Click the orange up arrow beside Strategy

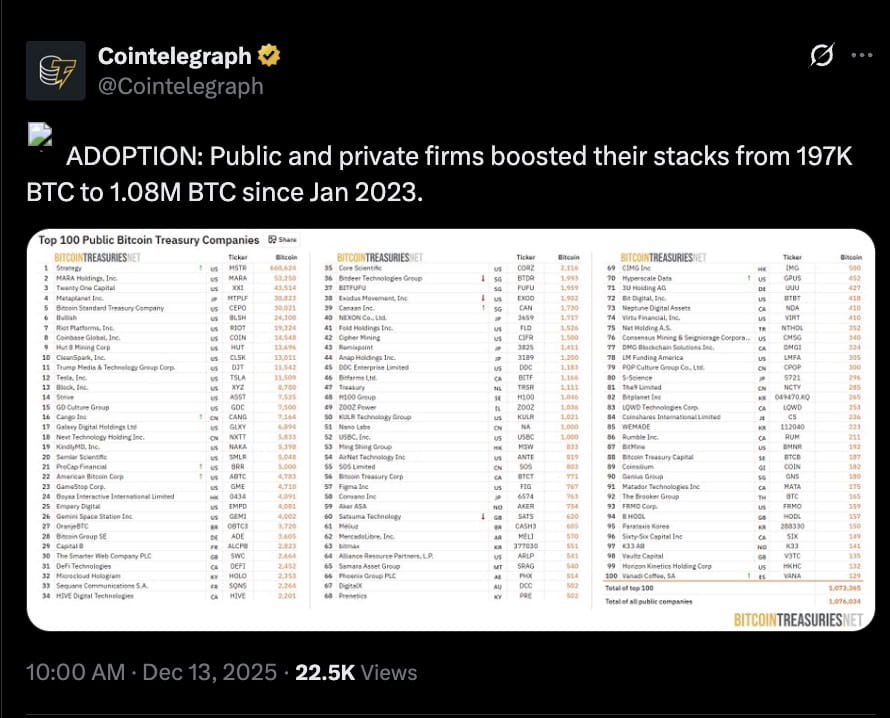coord(201,268)
